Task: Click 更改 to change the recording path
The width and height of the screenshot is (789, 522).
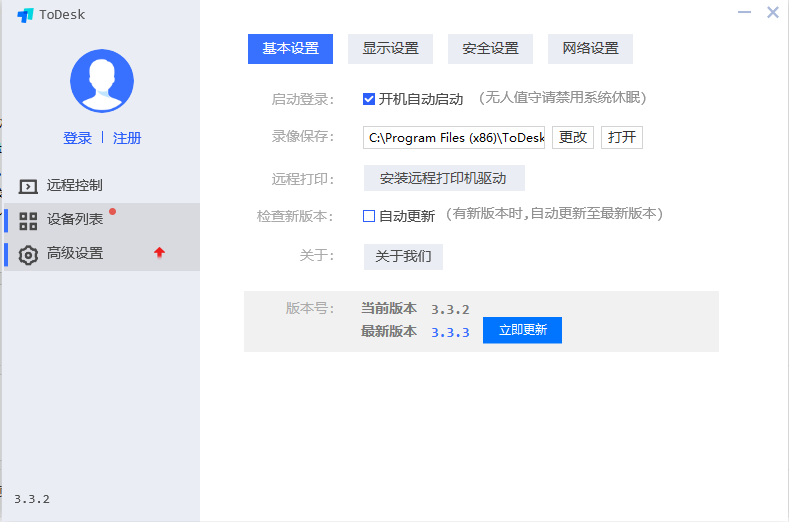Action: (573, 137)
